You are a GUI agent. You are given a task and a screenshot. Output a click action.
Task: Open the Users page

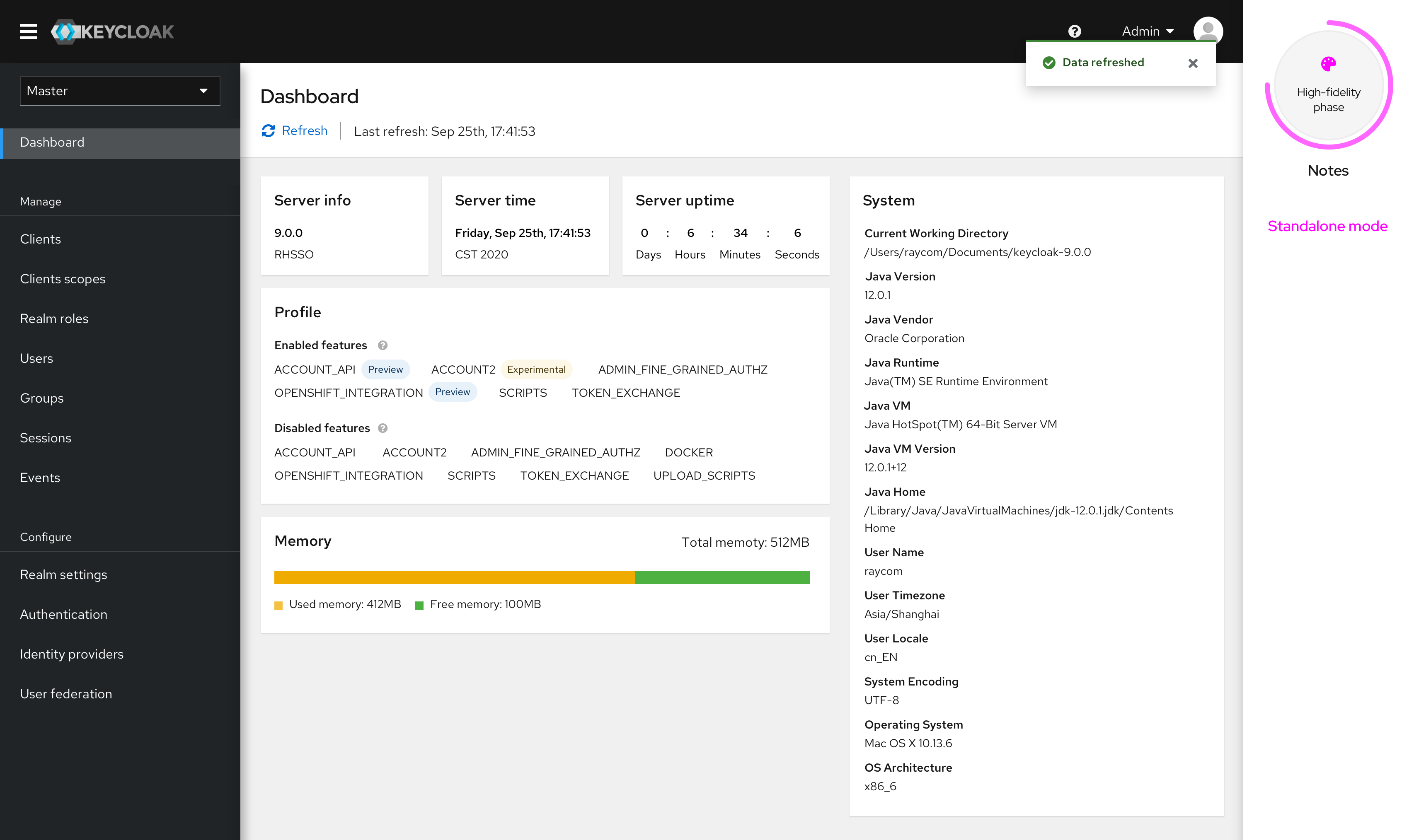(36, 358)
